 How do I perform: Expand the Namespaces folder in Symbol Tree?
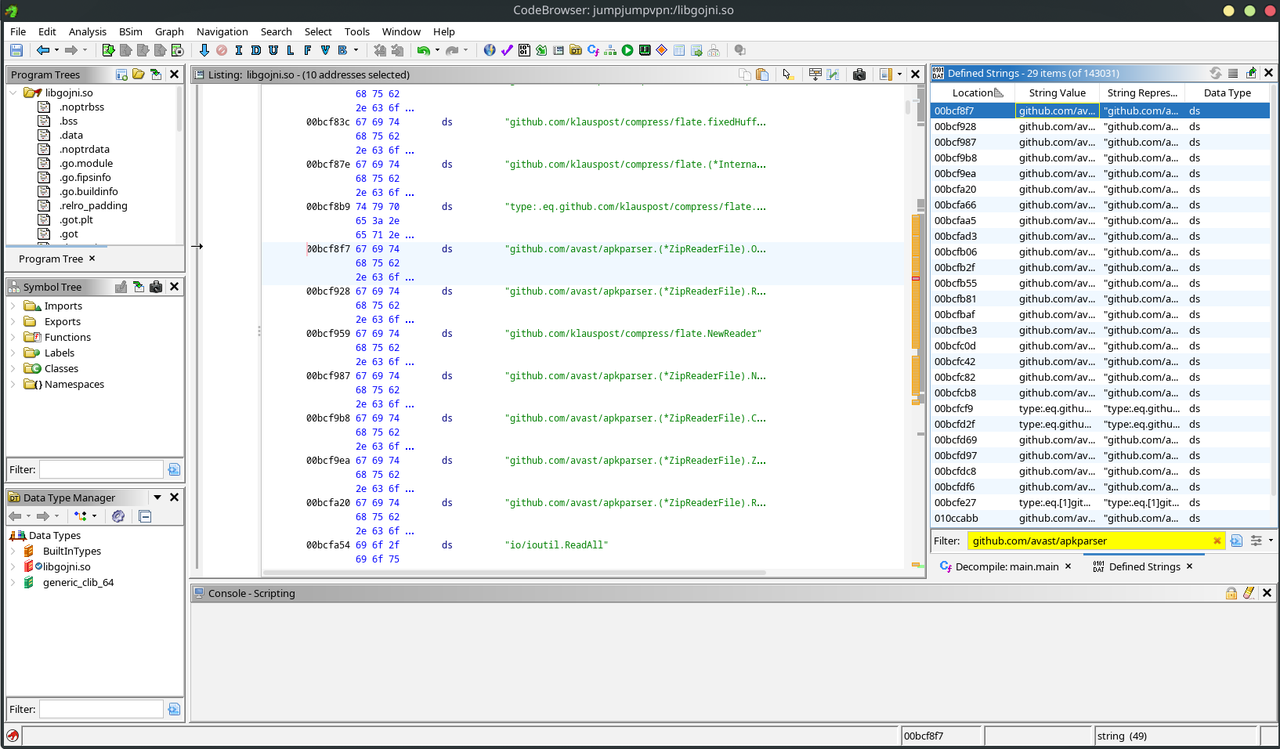[13, 384]
